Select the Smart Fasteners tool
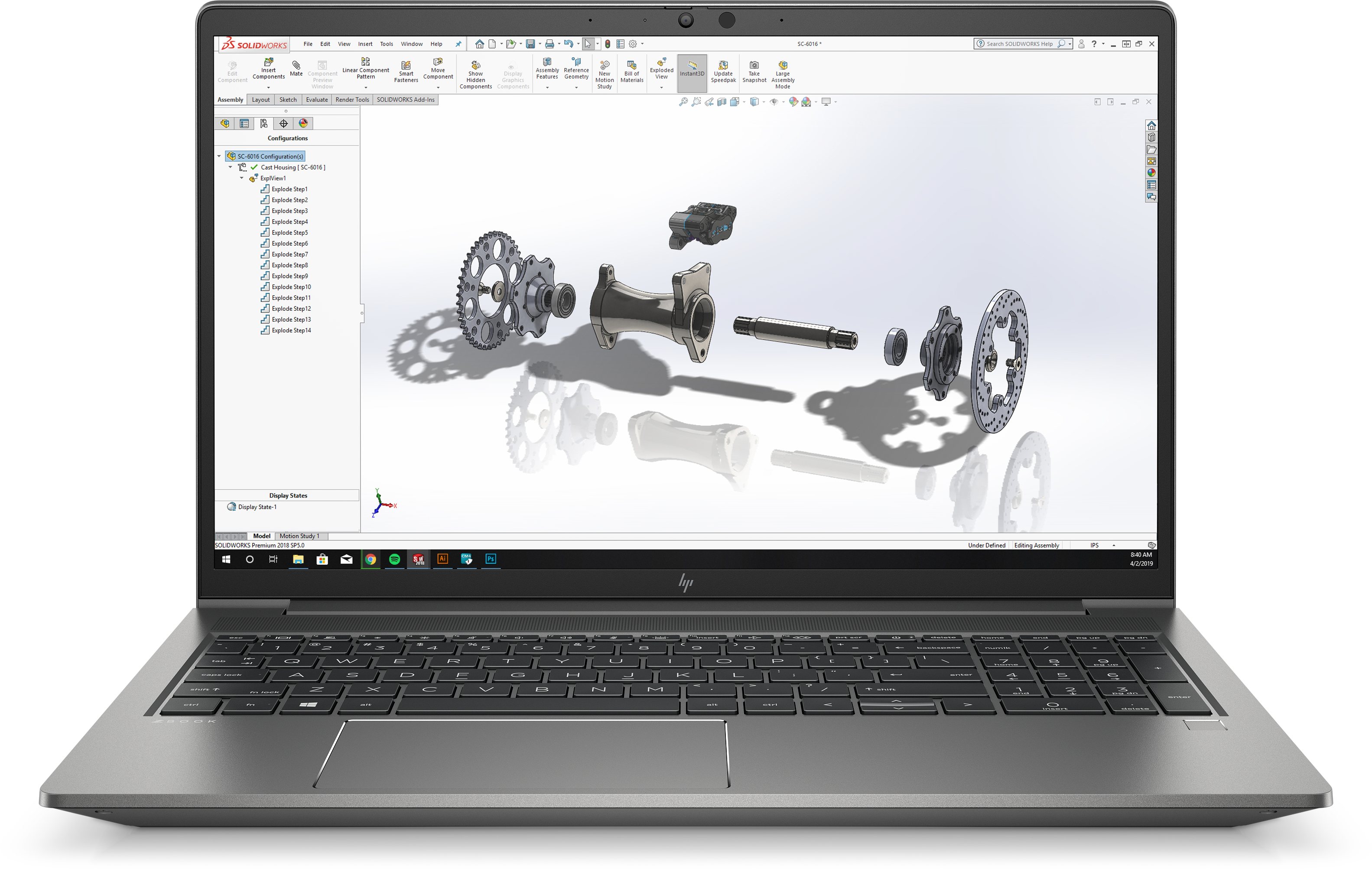The width and height of the screenshot is (1372, 869). 406,65
